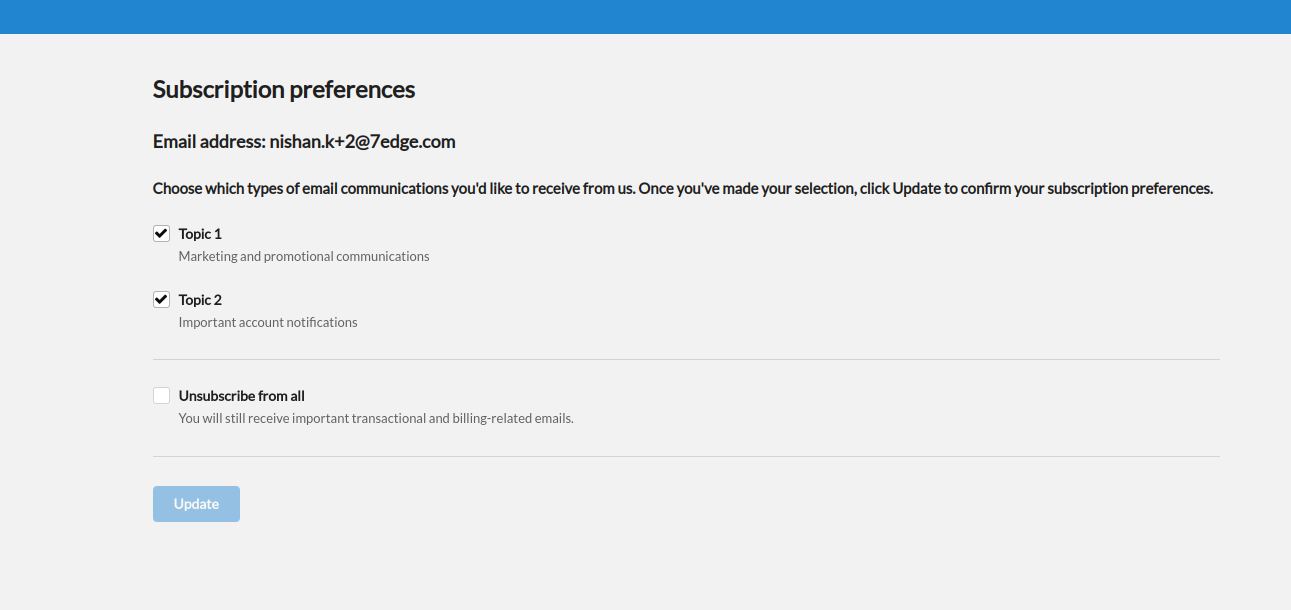
Task: Click the nishan.k+2@7edge.com email text
Action: tap(362, 142)
